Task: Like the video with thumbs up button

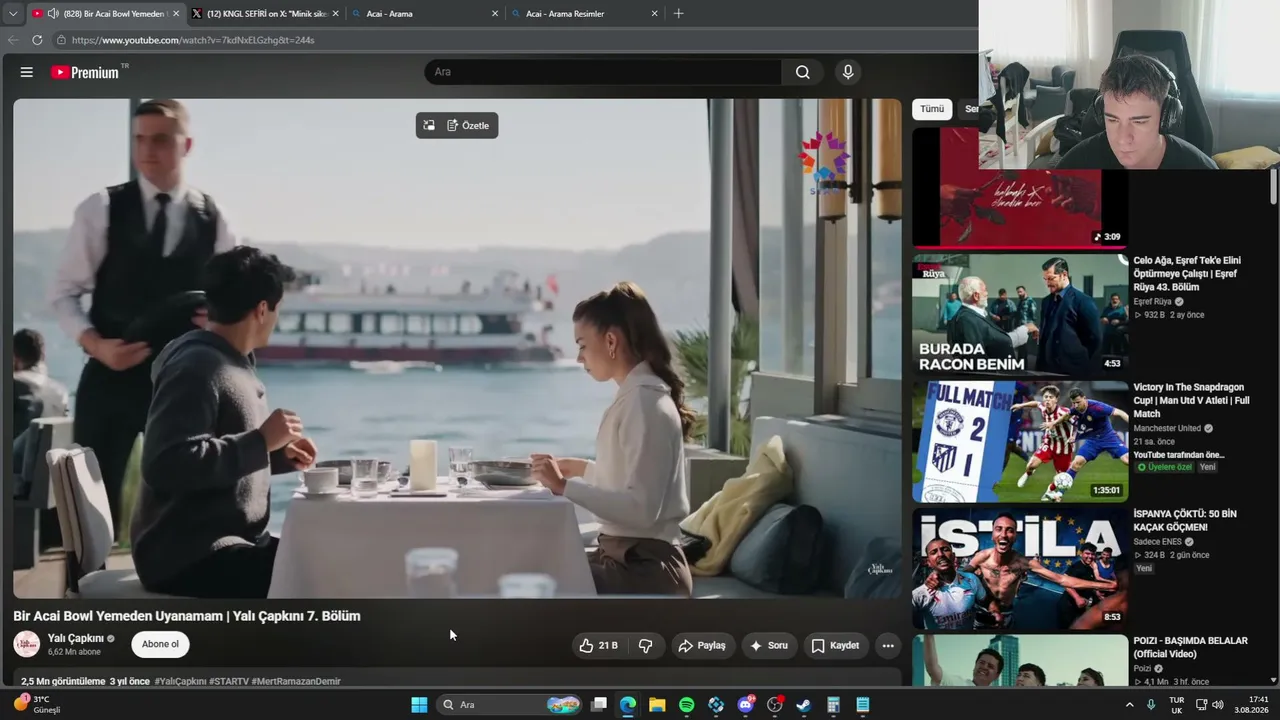Action: pyautogui.click(x=598, y=646)
